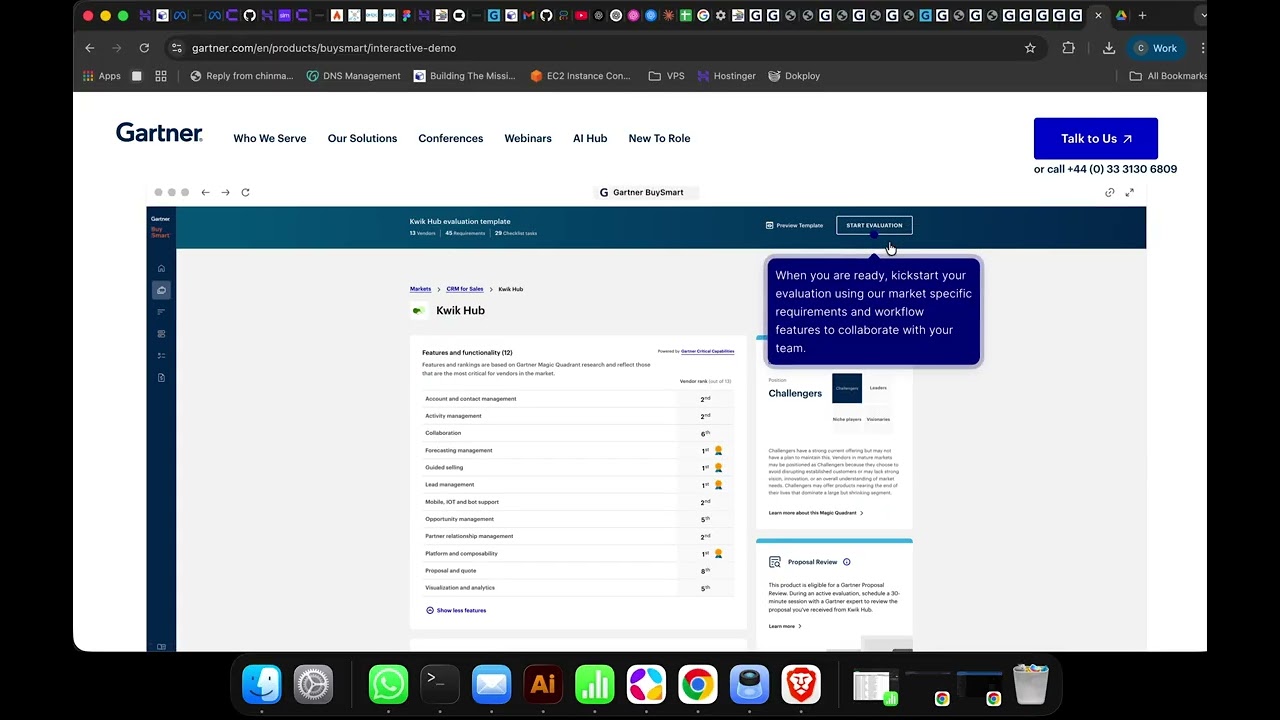Open the Trash in the Dock
This screenshot has width=1280, height=720.
1030,684
